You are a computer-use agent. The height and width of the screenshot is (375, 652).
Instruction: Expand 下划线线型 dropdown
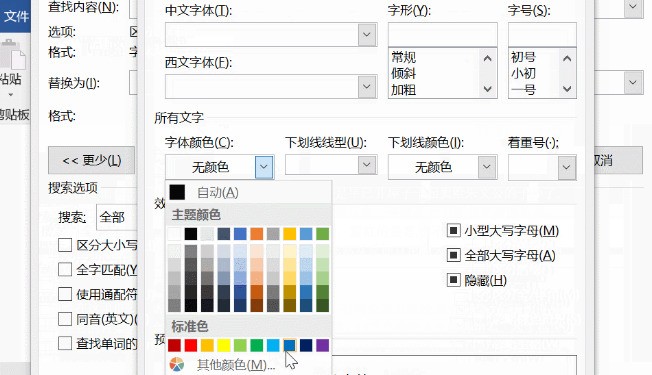coord(367,165)
